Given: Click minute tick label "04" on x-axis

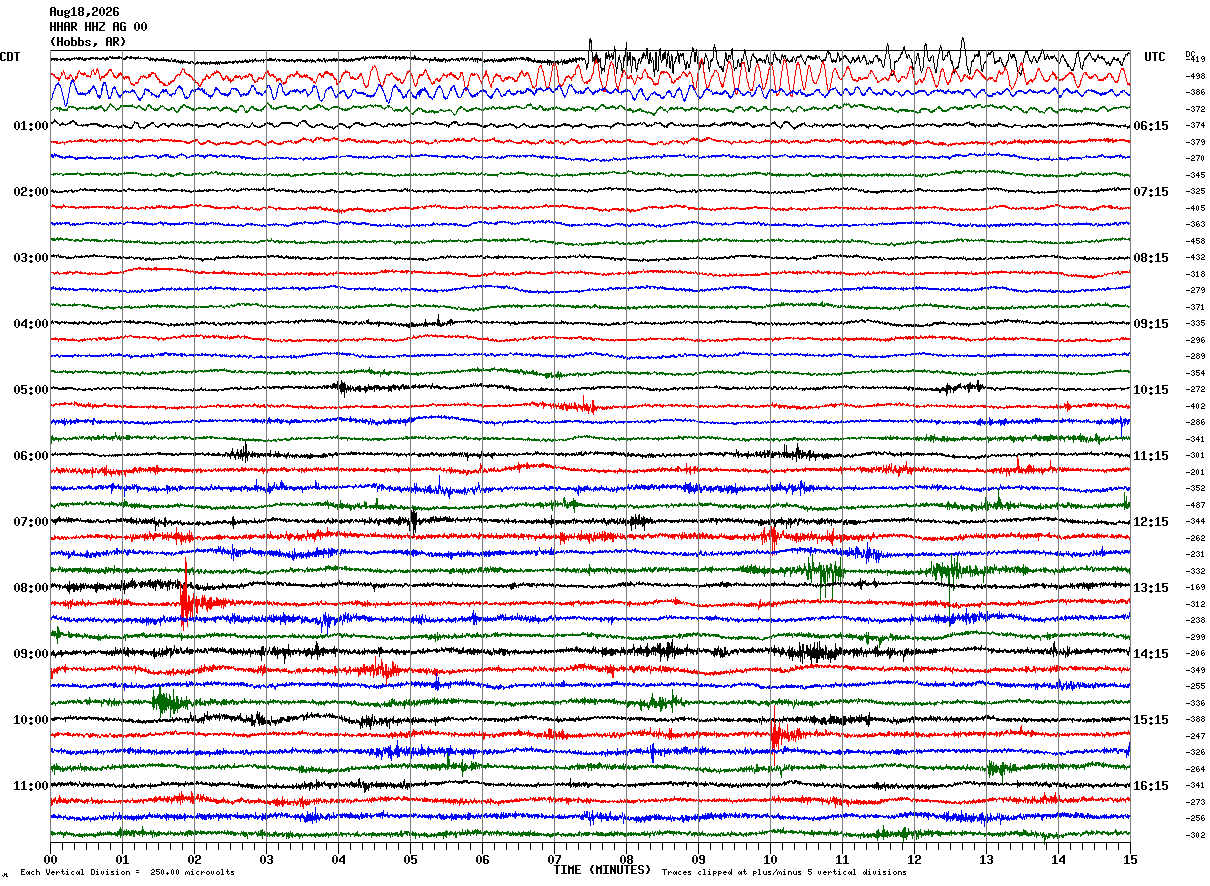Looking at the screenshot, I should tap(338, 859).
